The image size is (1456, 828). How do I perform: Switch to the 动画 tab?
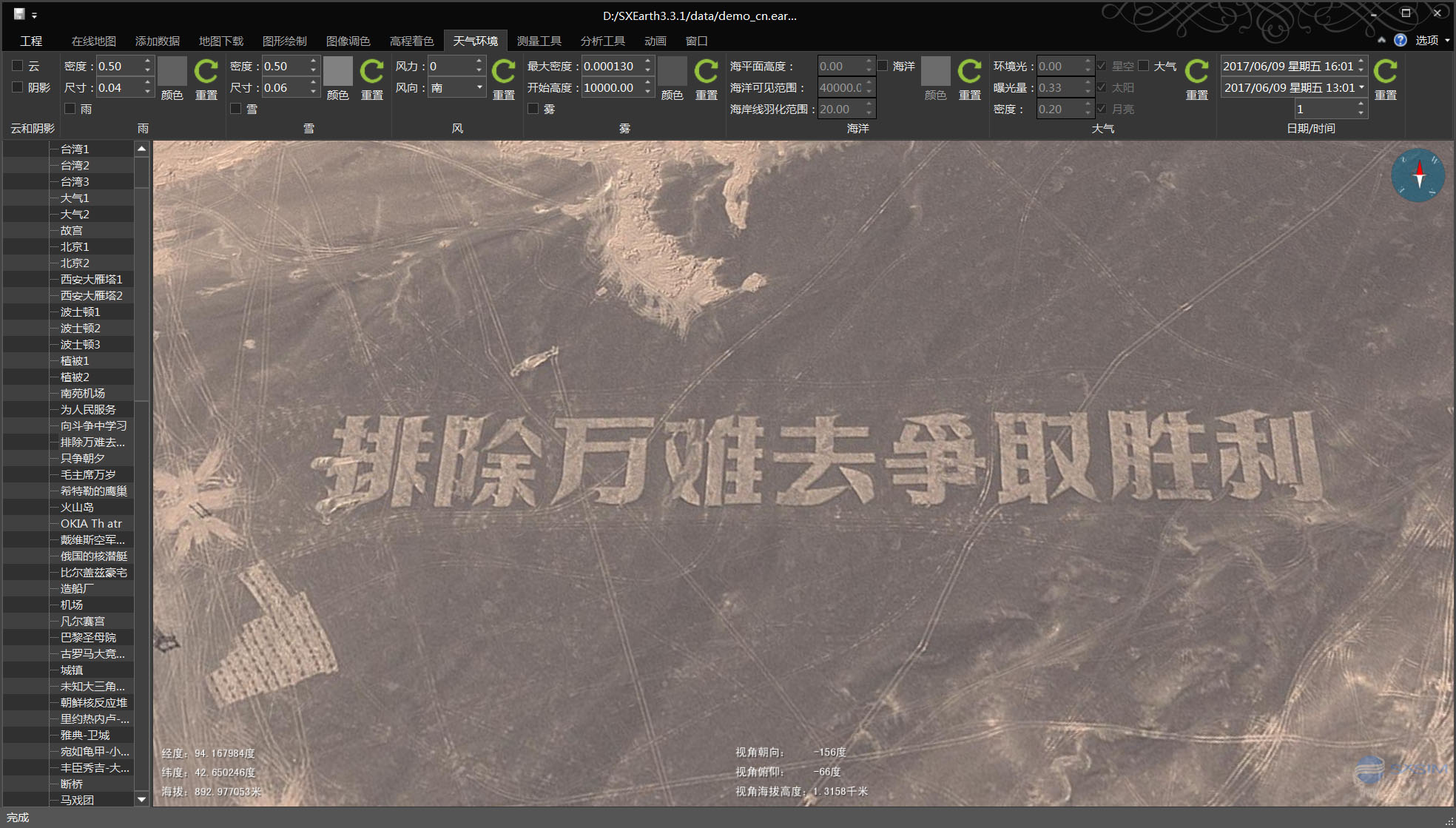tap(655, 41)
